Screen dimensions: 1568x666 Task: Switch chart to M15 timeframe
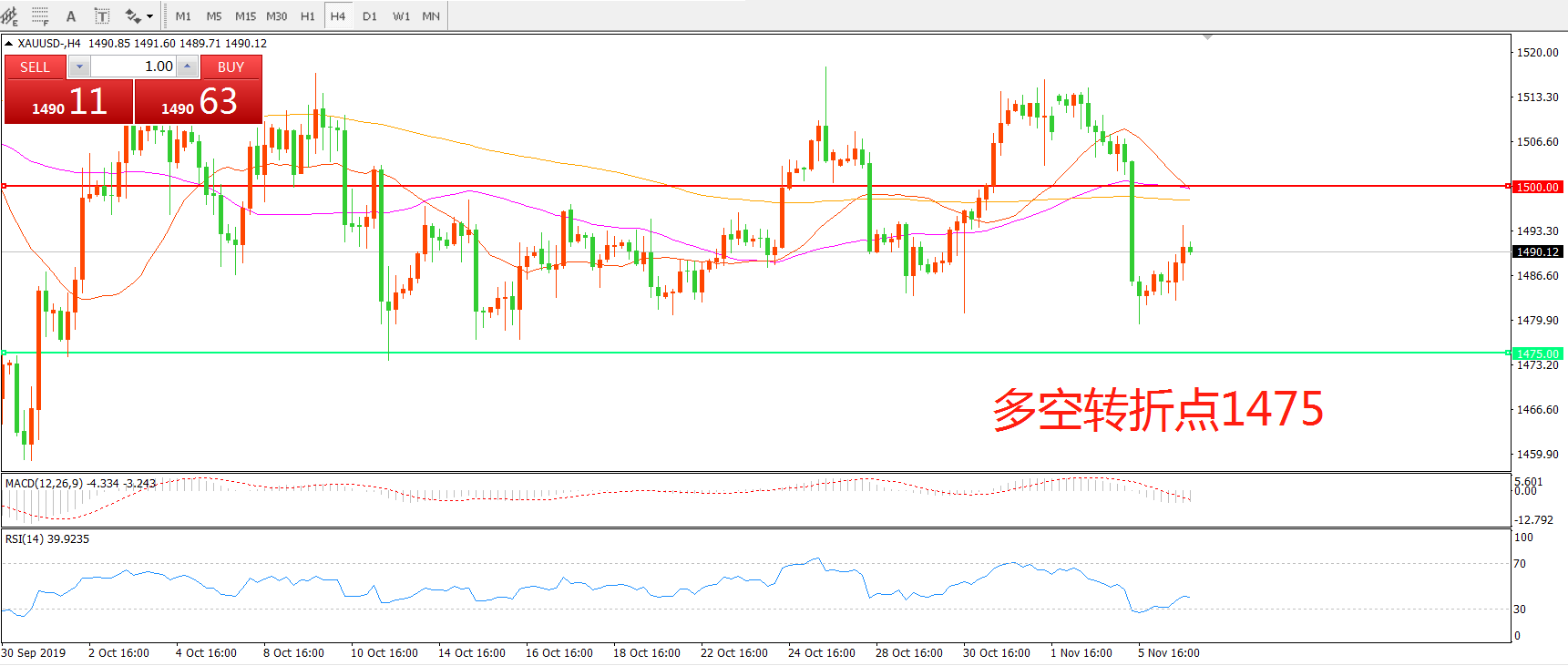pos(245,16)
